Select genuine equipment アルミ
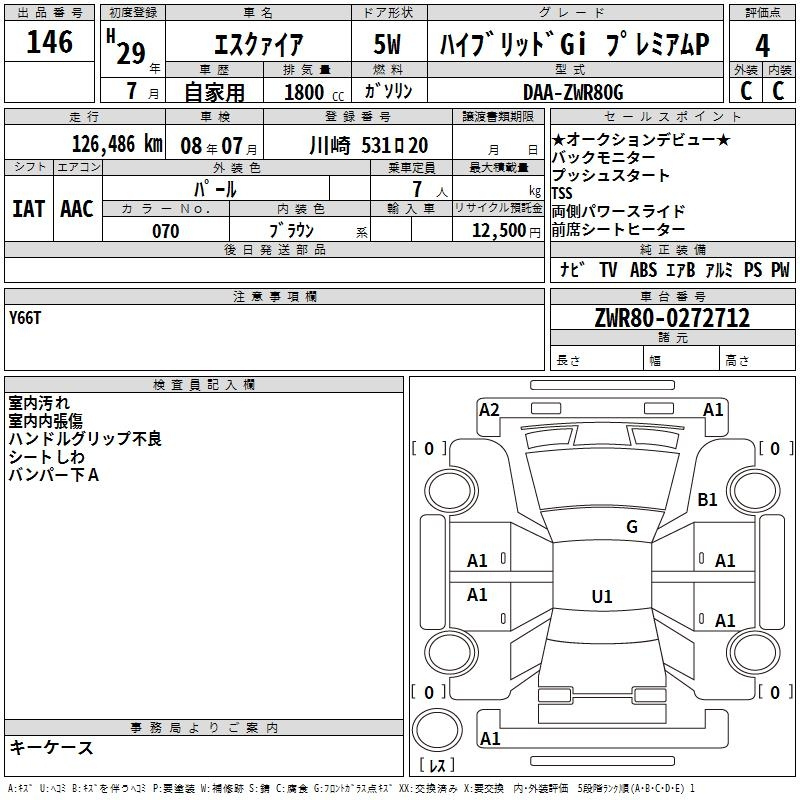Image resolution: width=800 pixels, height=800 pixels. tap(719, 269)
